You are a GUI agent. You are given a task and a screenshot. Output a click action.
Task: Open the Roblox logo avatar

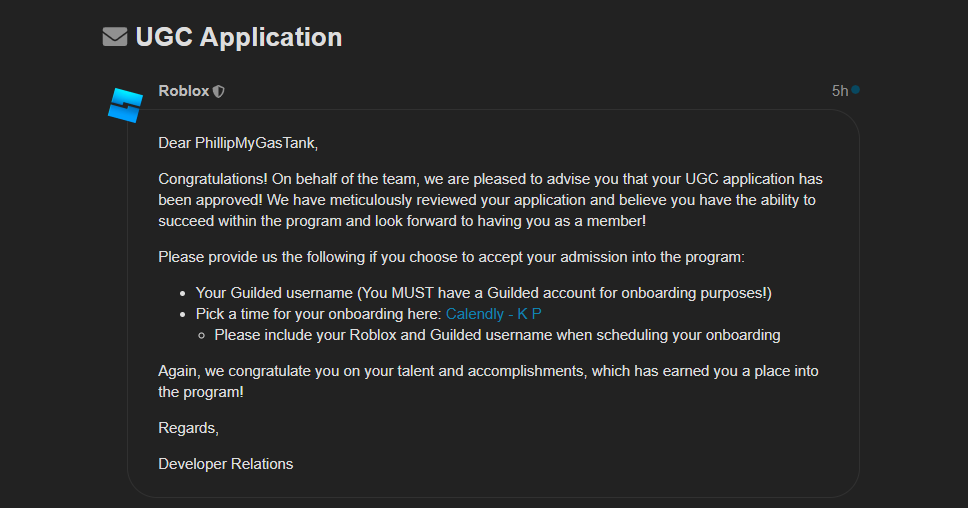[126, 105]
